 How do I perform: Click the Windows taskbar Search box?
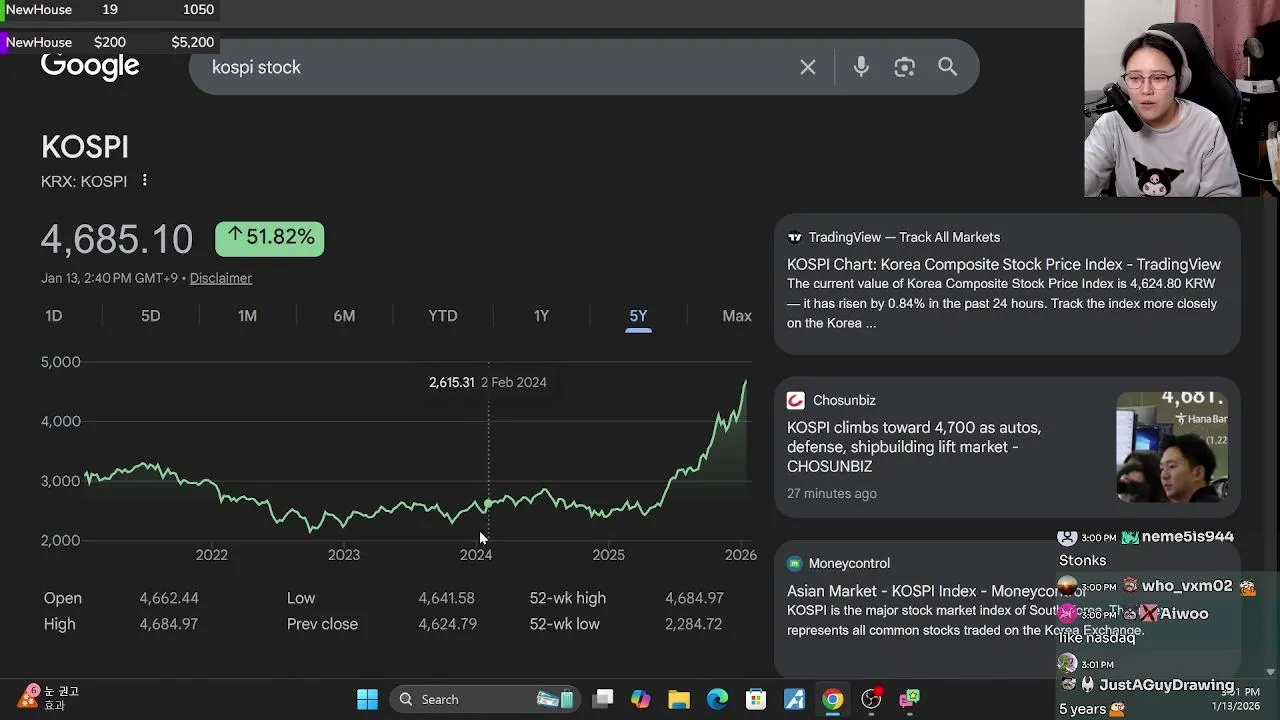pyautogui.click(x=483, y=699)
